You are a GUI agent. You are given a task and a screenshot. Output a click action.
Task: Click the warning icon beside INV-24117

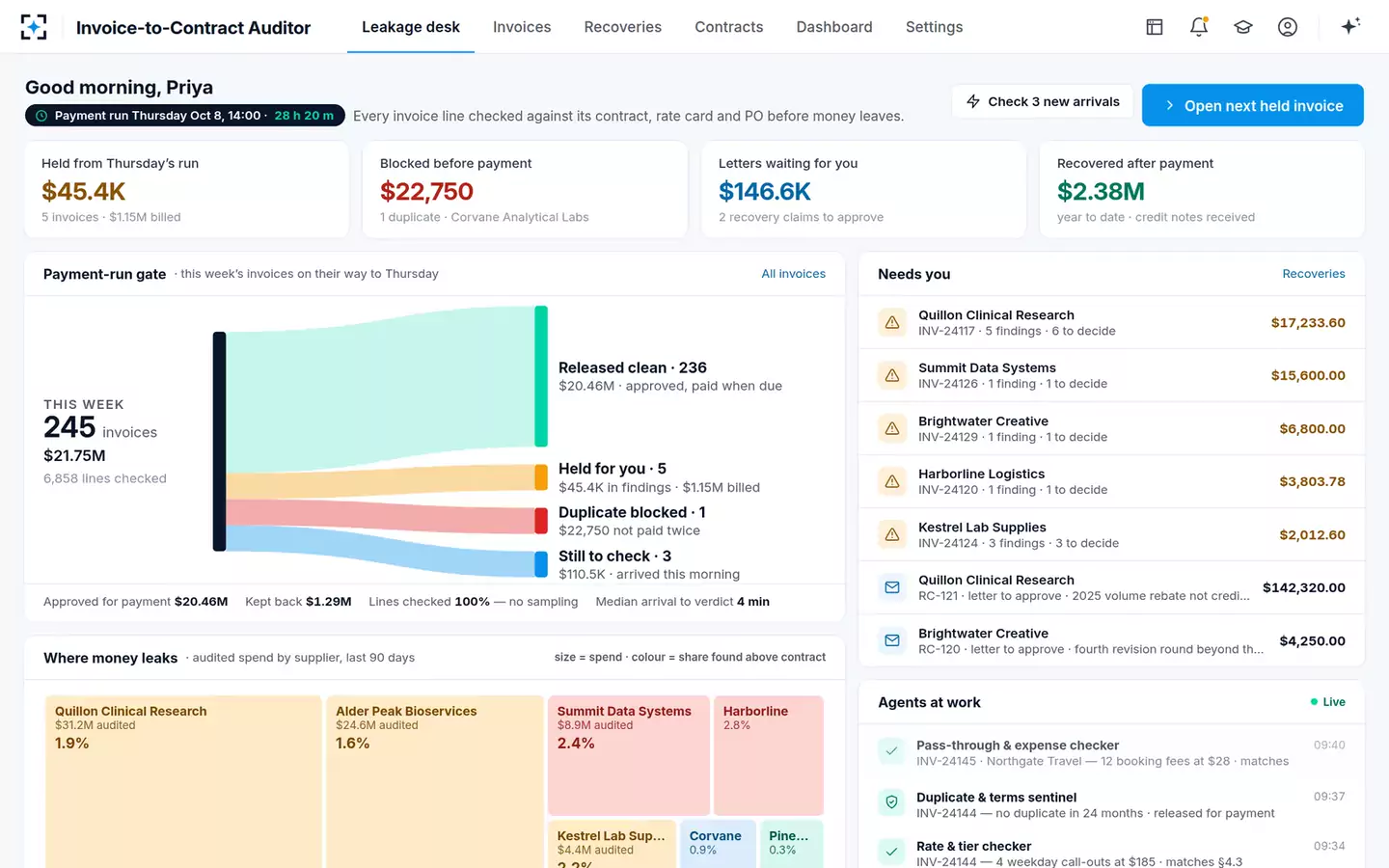point(892,322)
